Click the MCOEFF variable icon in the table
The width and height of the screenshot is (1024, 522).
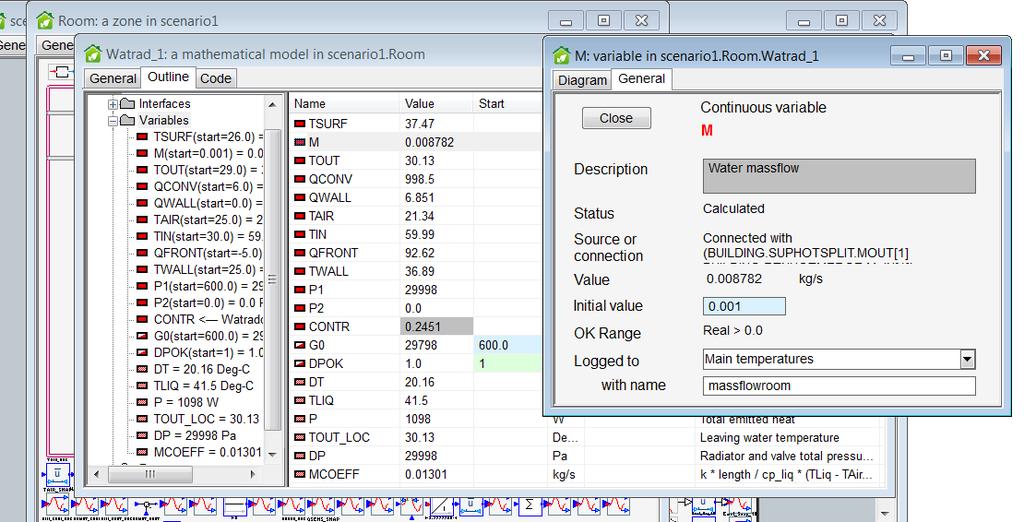coord(300,474)
